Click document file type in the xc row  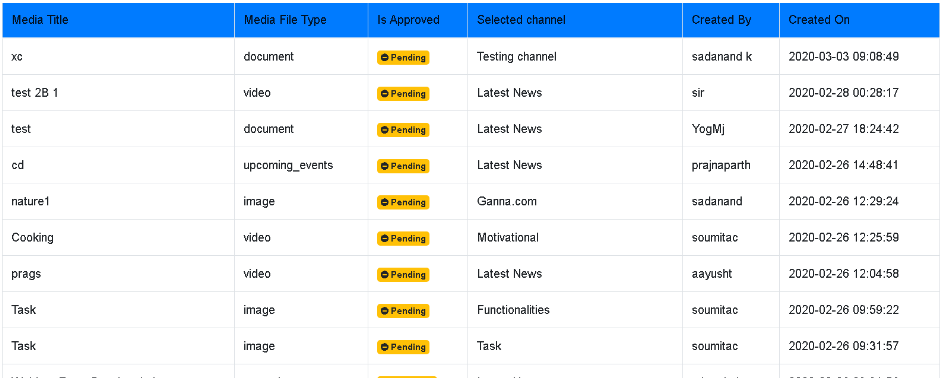click(269, 57)
